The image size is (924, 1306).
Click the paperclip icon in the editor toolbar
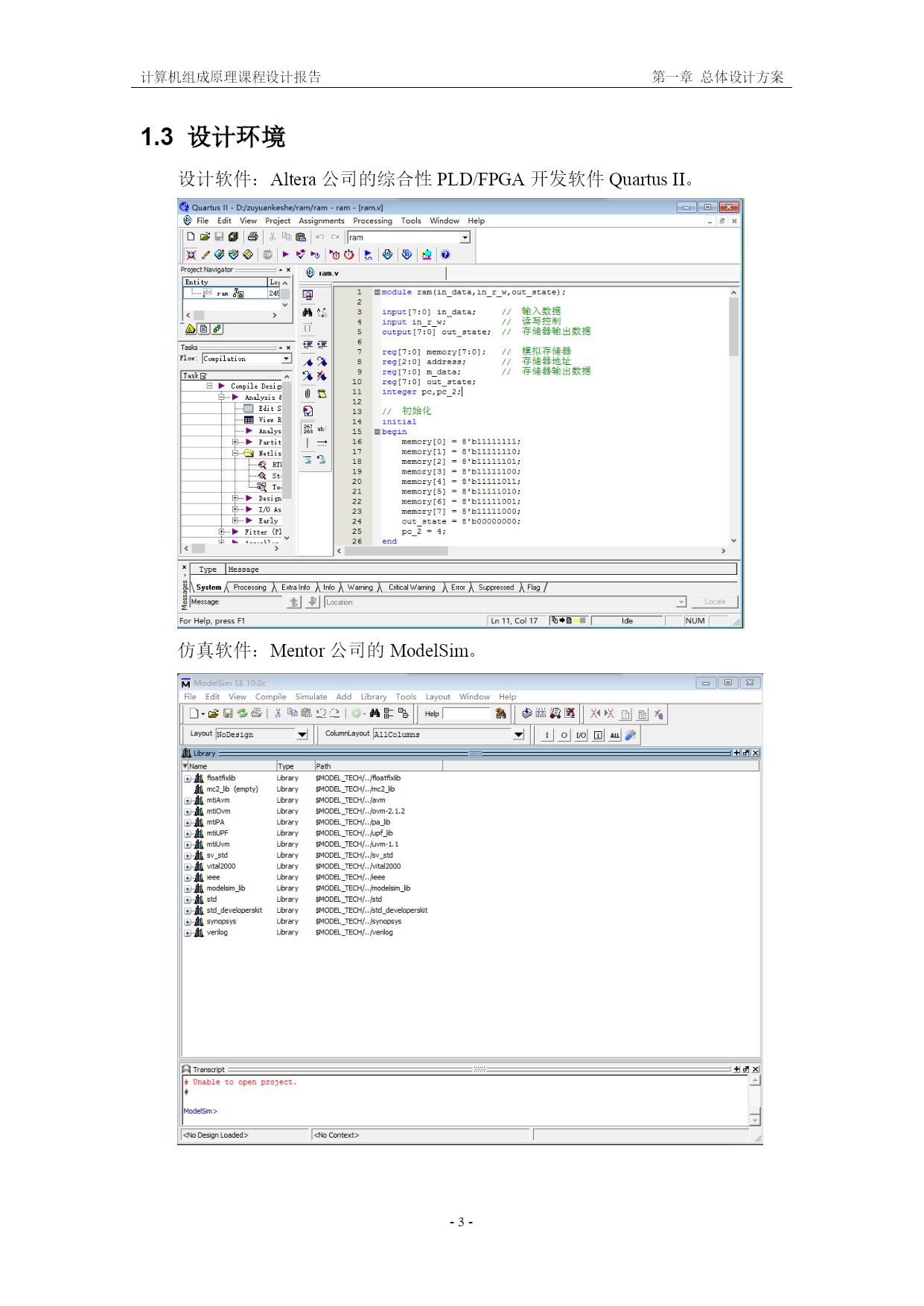click(308, 393)
